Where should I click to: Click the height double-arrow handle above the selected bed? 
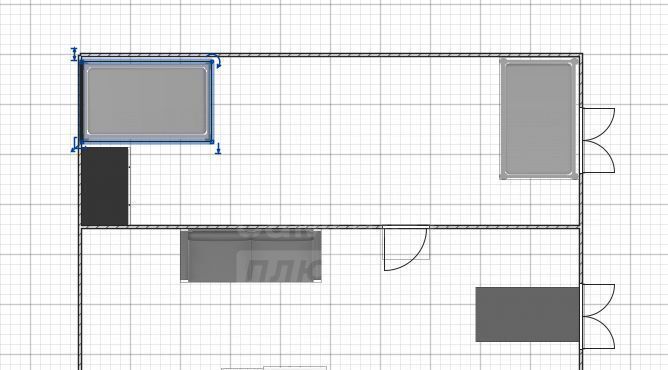pos(74,54)
